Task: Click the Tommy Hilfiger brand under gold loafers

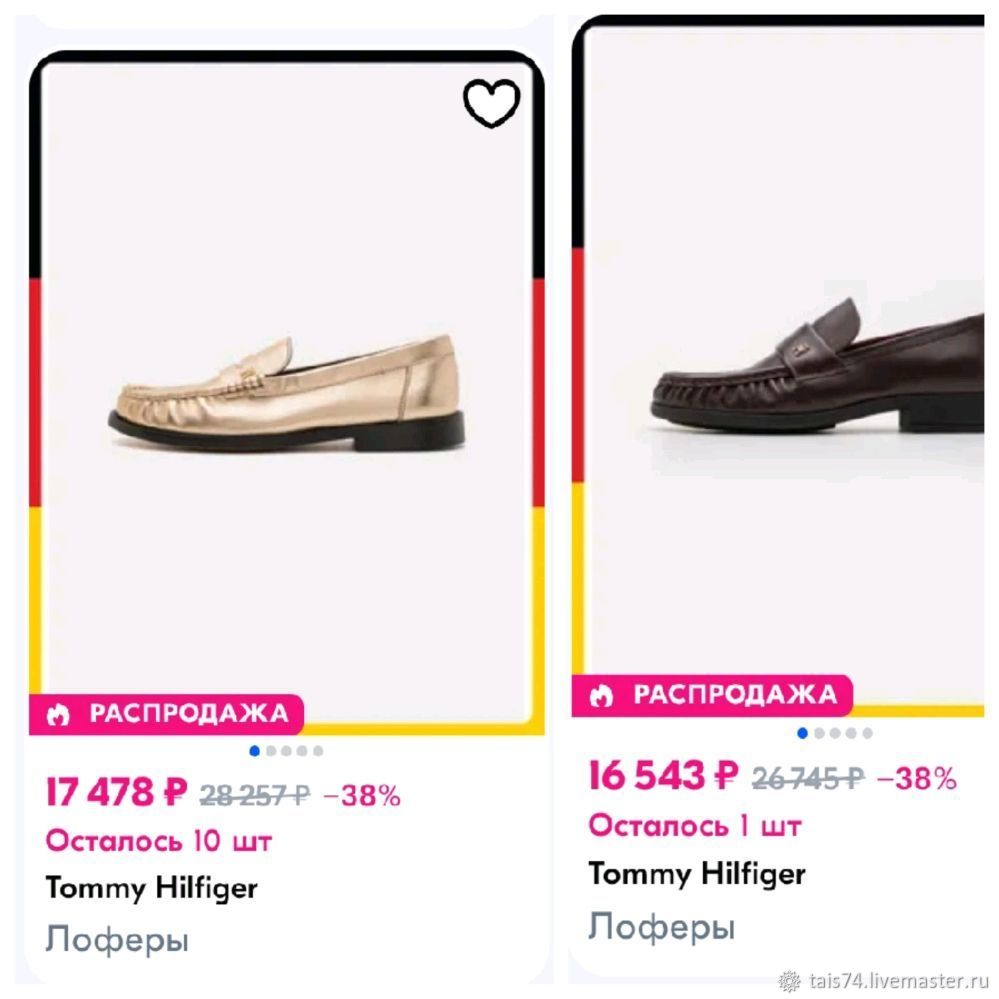Action: 152,889
